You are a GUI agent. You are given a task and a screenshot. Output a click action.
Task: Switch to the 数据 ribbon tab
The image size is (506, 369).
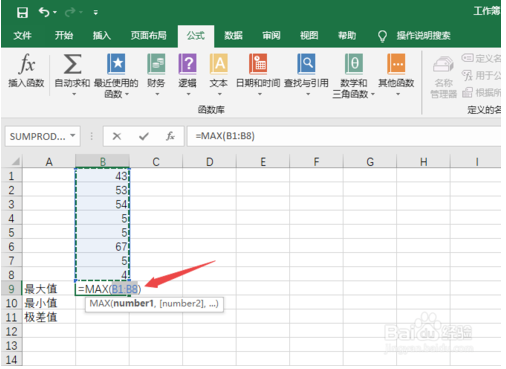coord(233,35)
